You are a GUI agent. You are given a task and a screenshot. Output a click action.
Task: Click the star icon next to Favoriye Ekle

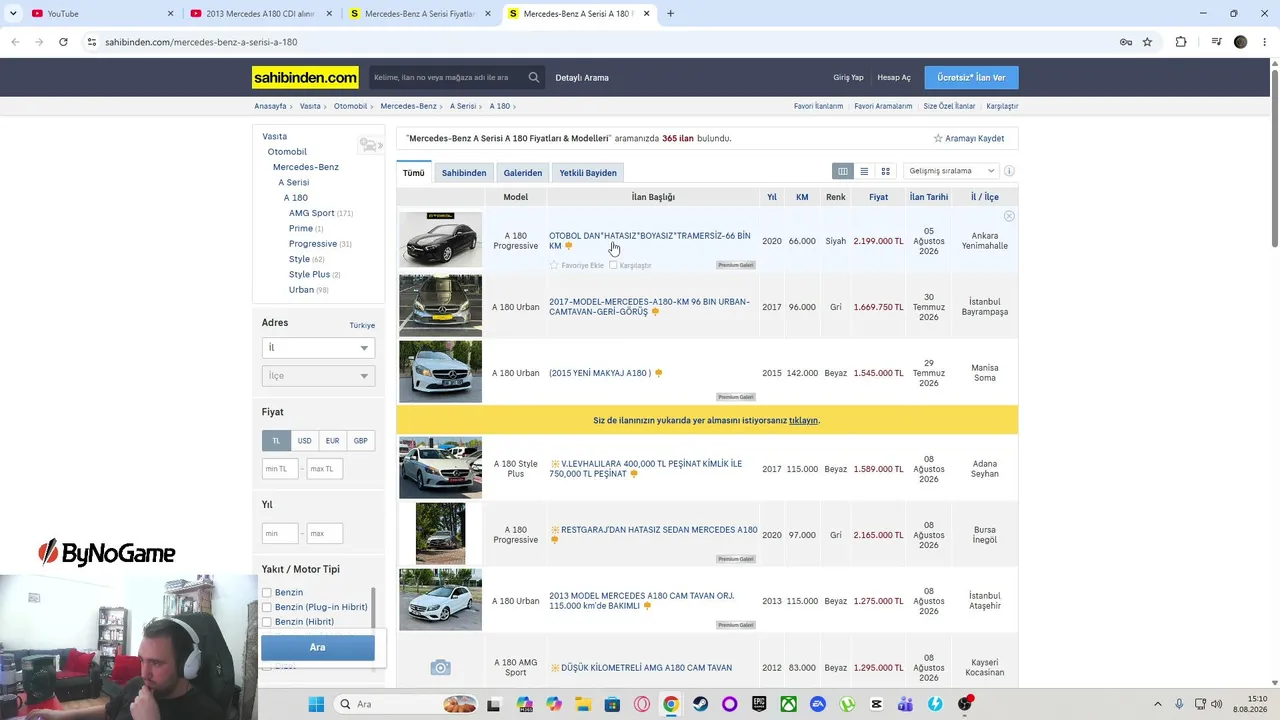pyautogui.click(x=554, y=265)
